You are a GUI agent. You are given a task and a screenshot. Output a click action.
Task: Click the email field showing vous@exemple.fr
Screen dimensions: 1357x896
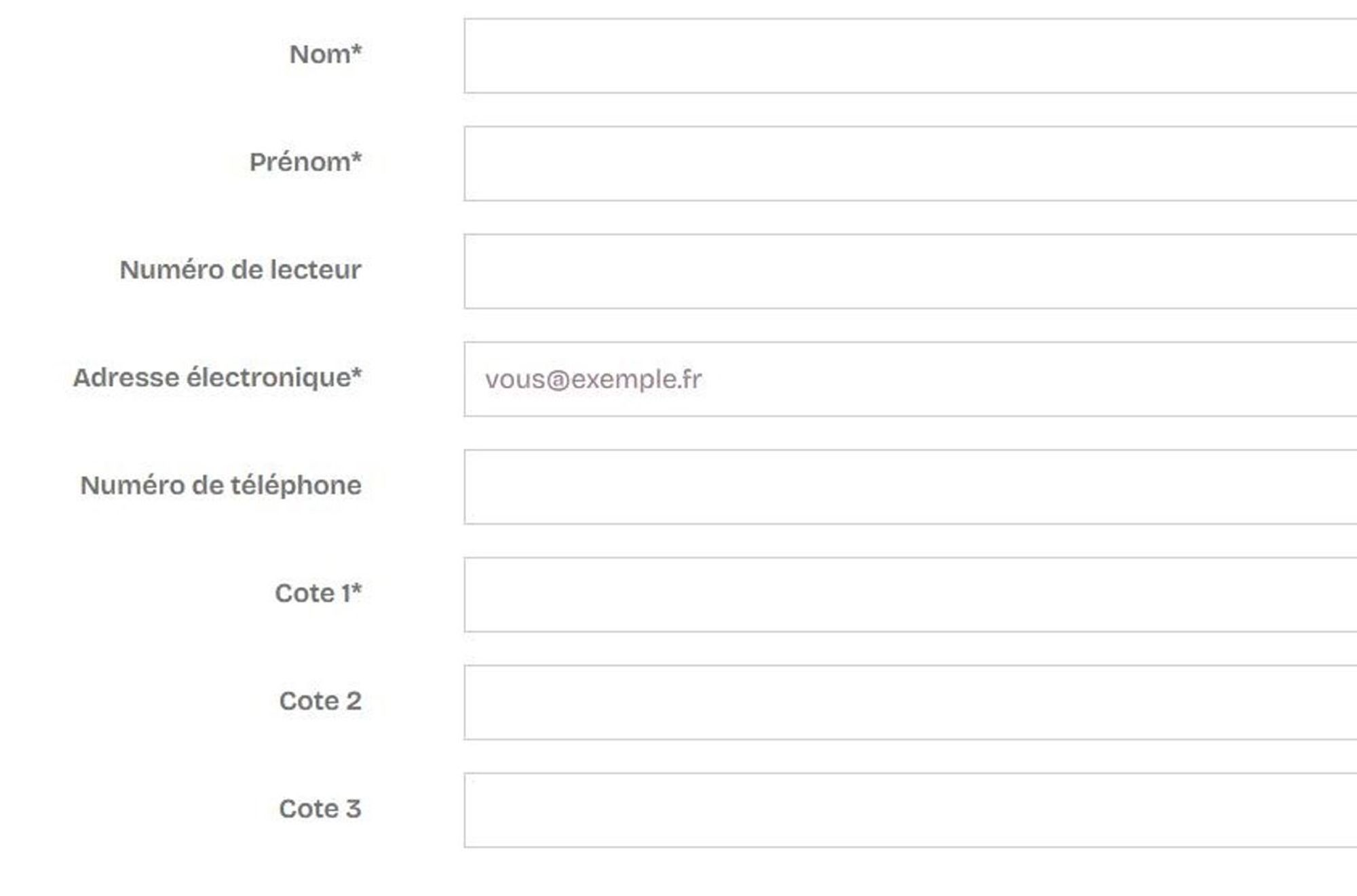point(909,379)
